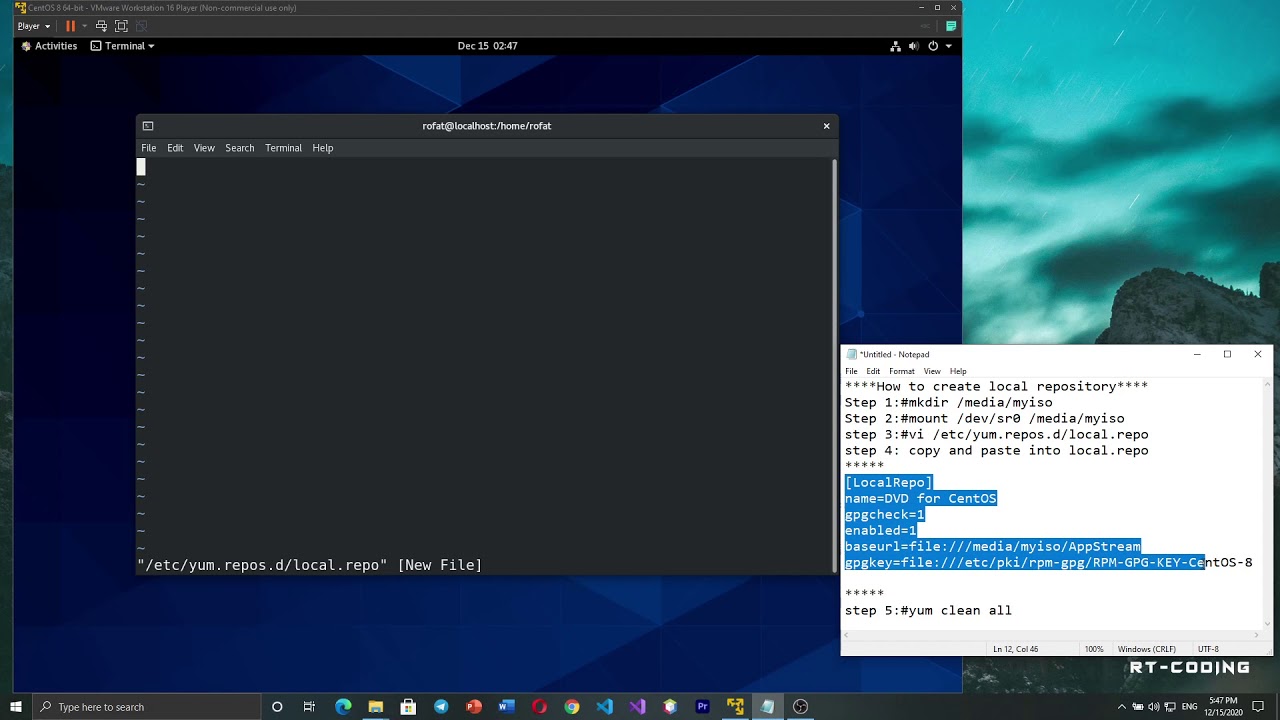Open Notepad File menu

pos(851,371)
